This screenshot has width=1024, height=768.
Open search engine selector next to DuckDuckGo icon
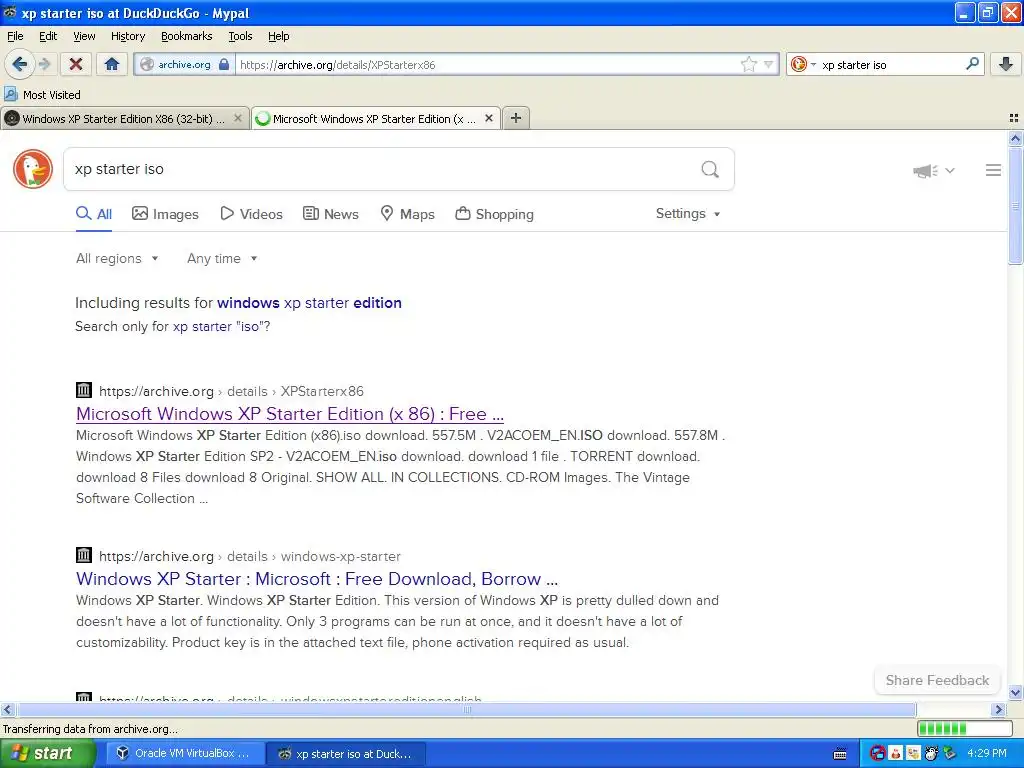[813, 64]
